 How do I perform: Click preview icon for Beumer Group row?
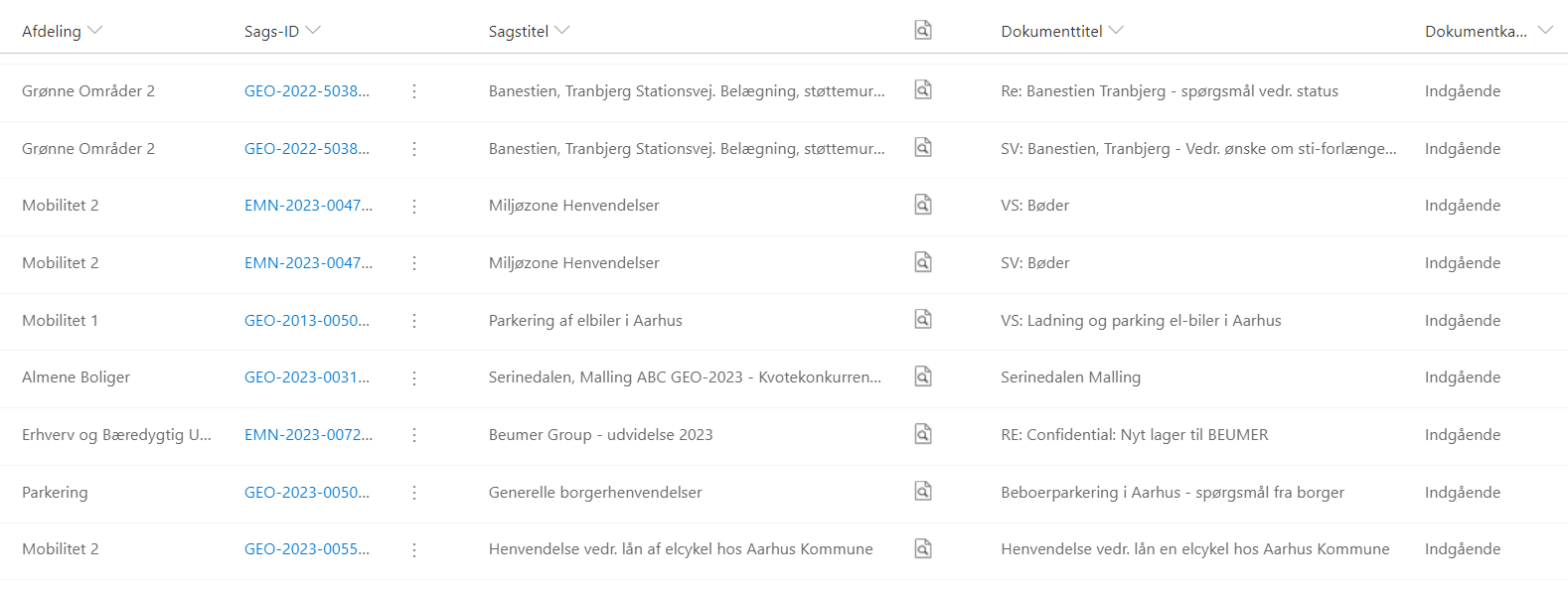pyautogui.click(x=923, y=434)
